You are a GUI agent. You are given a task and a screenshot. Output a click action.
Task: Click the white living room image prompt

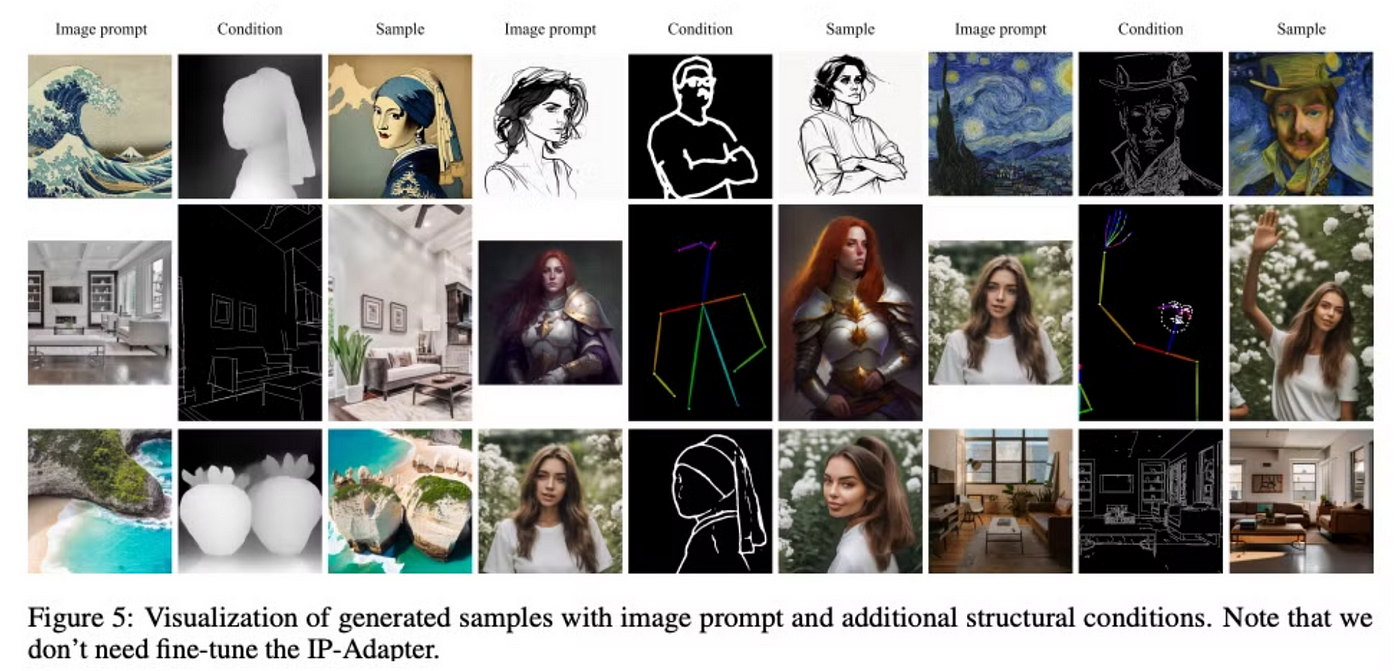coord(100,312)
